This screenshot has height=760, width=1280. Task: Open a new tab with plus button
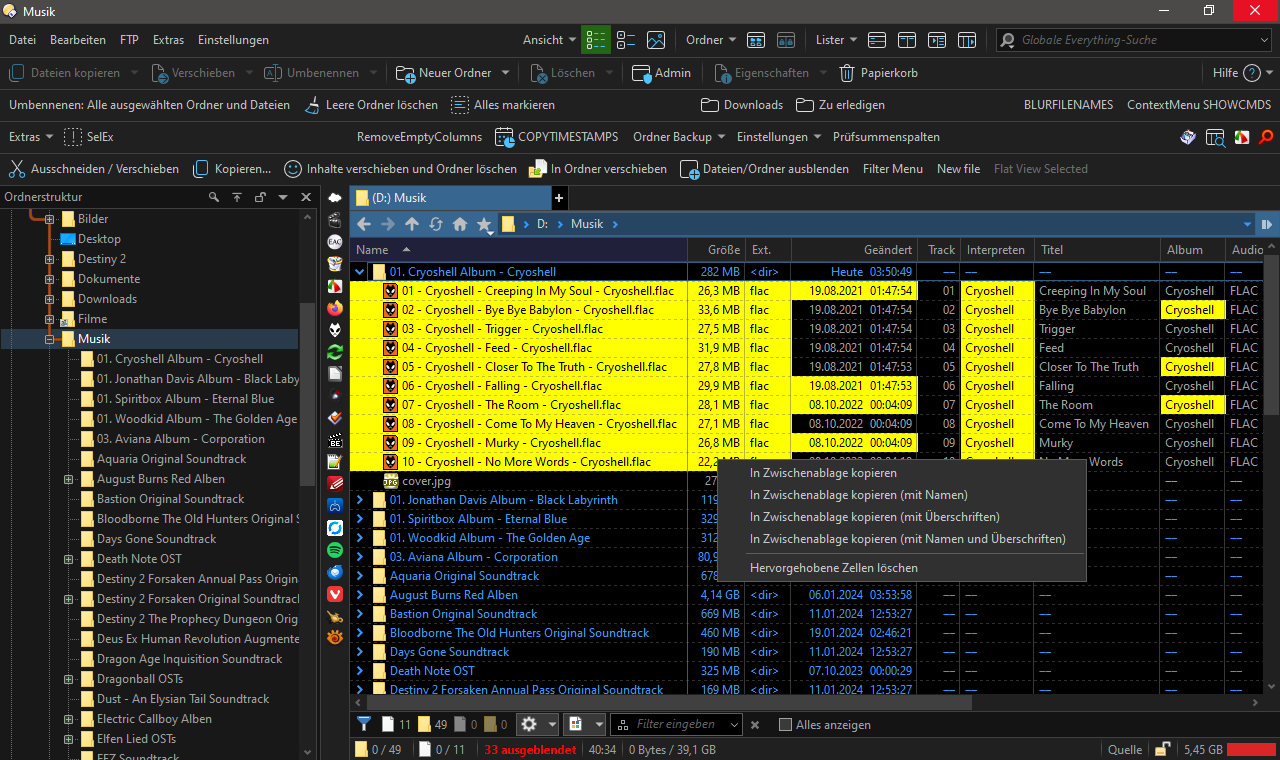point(559,198)
